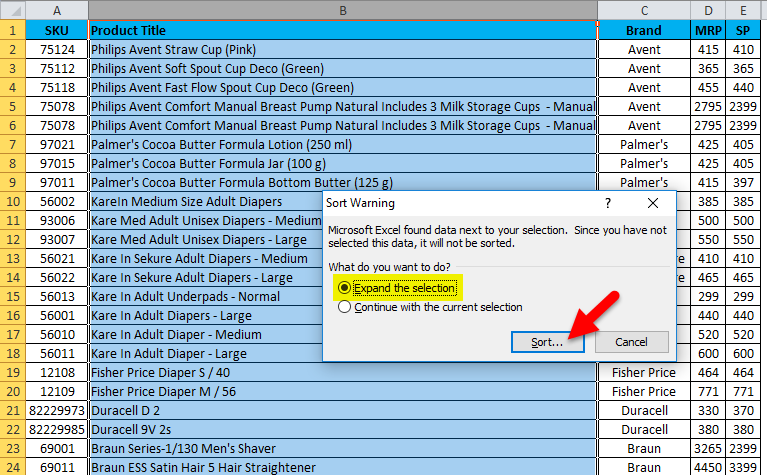Click Duracell 9V 2s product cell

(x=342, y=430)
